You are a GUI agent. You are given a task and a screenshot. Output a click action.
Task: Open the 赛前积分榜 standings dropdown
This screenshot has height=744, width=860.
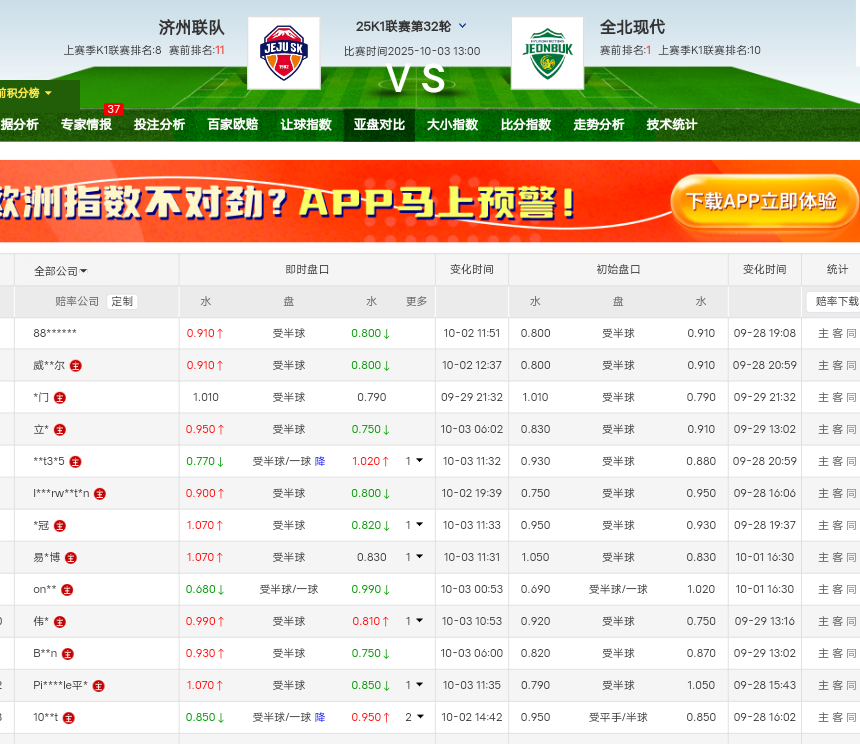pyautogui.click(x=26, y=93)
